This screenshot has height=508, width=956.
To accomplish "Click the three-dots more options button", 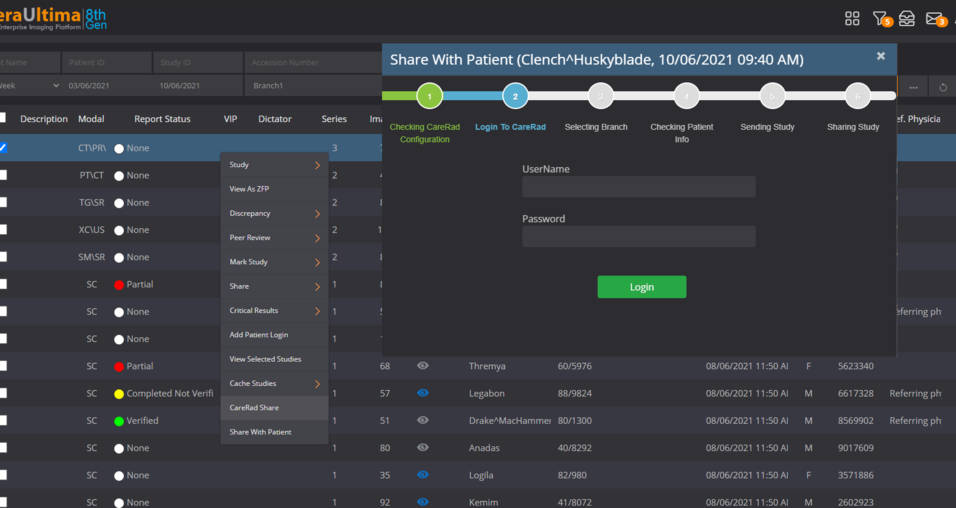I will pos(914,87).
